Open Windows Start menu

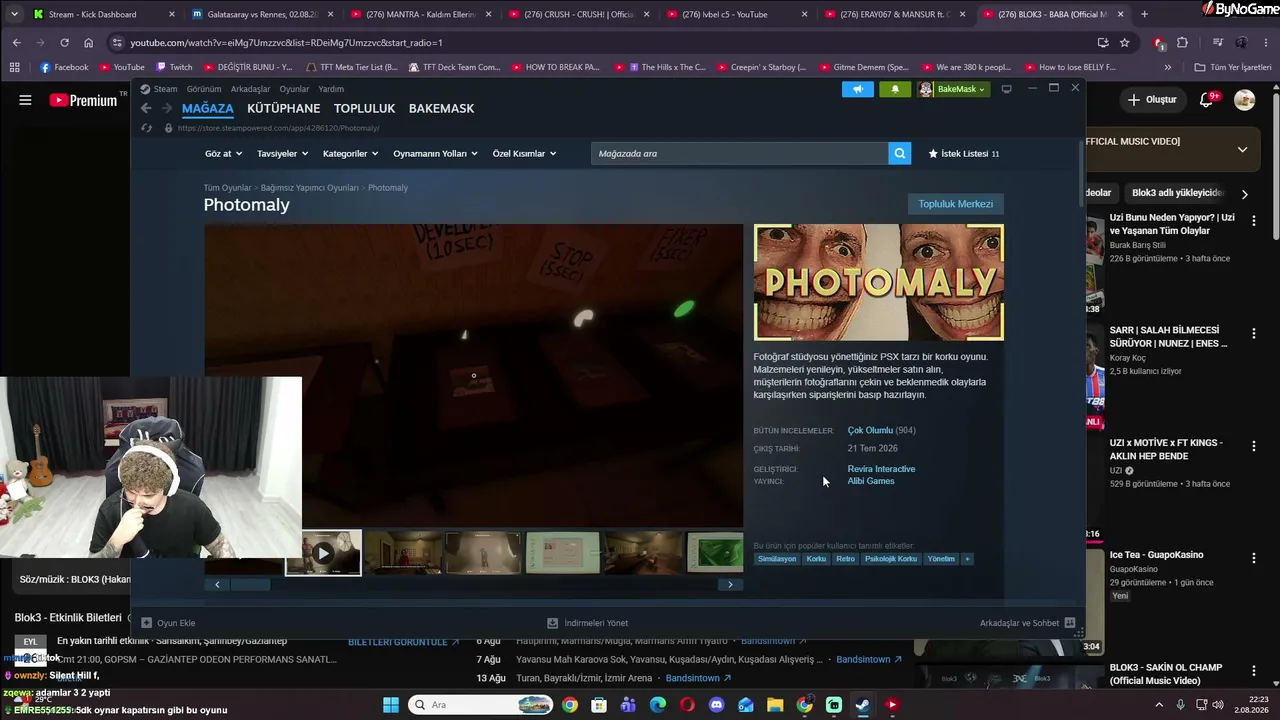click(x=391, y=705)
